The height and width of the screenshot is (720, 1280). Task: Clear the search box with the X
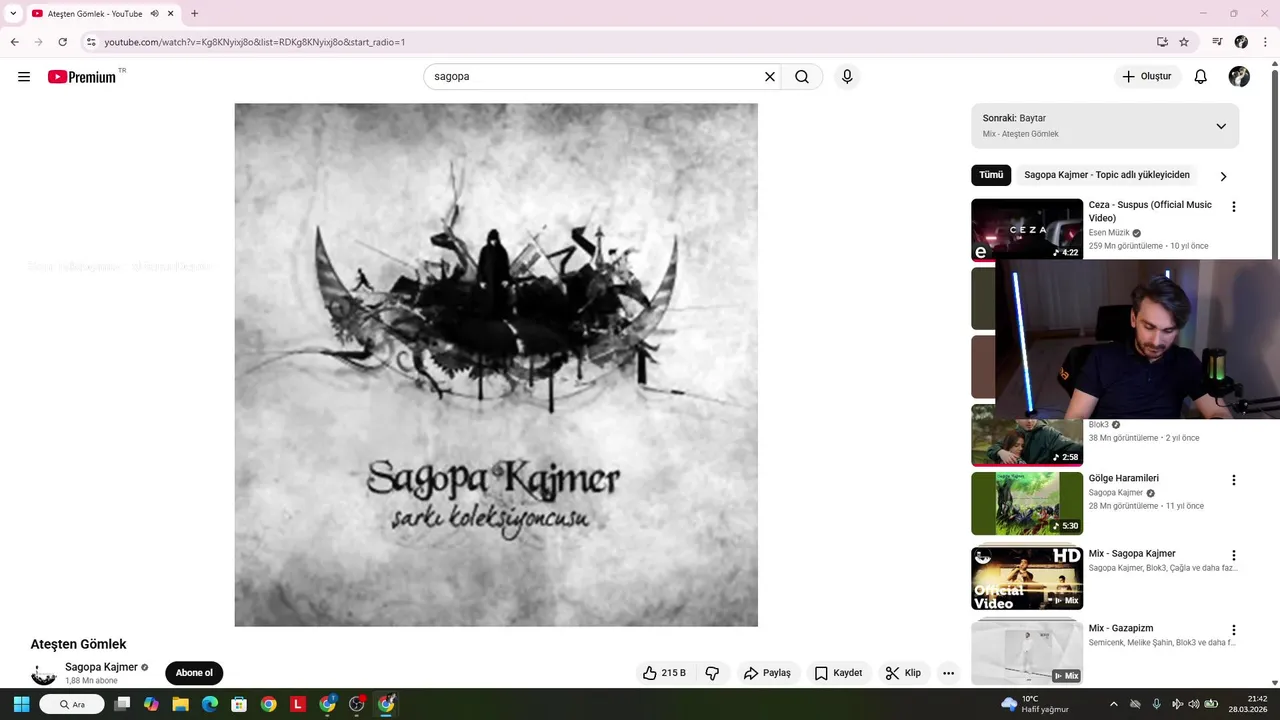tap(770, 77)
